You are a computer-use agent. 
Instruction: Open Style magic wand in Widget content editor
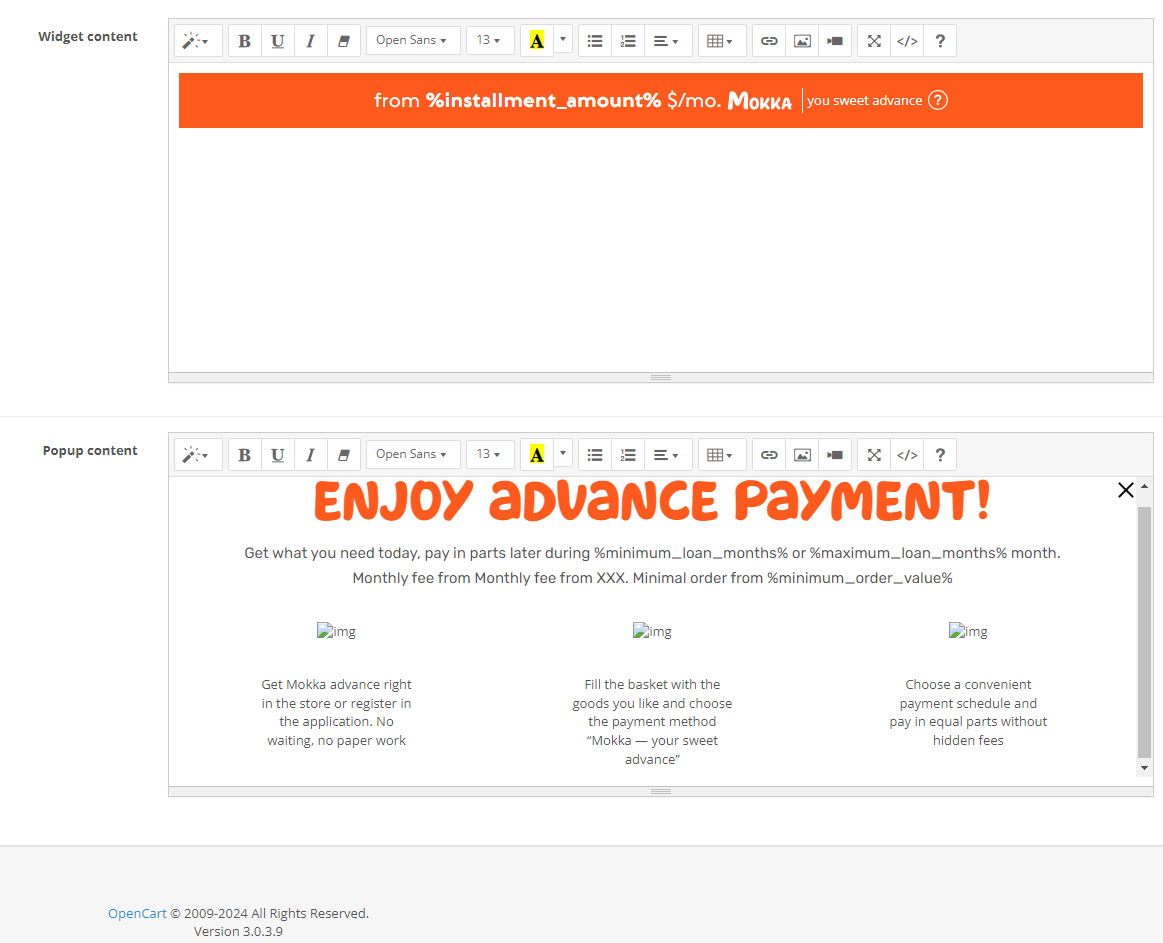pos(197,41)
